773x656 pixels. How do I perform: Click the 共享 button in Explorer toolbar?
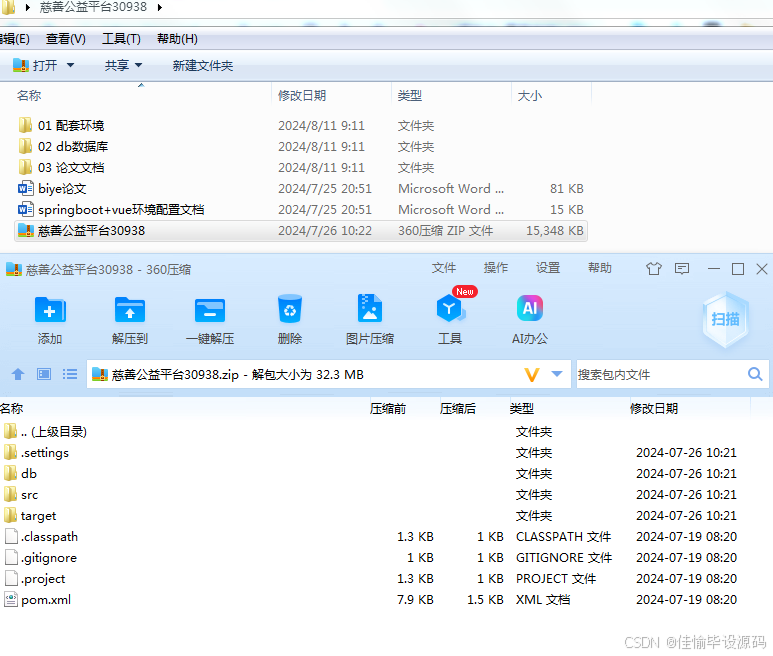pyautogui.click(x=117, y=65)
